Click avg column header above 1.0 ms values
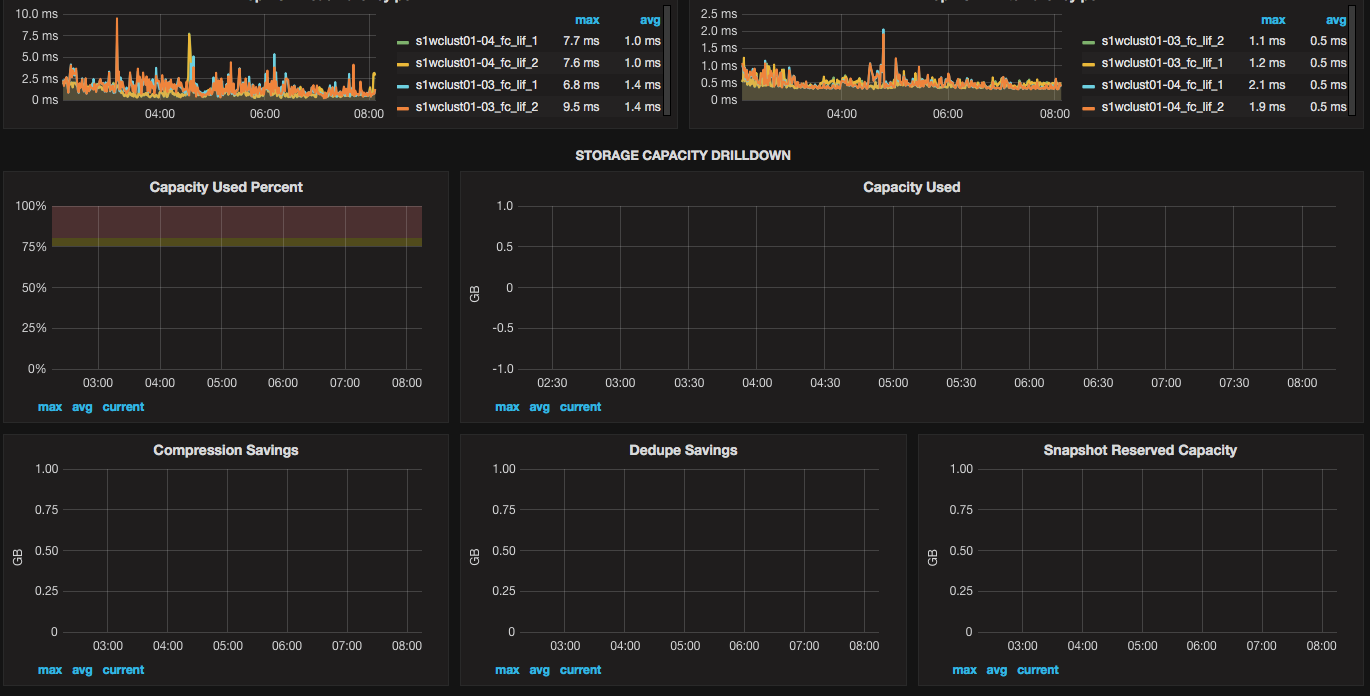Viewport: 1370px width, 696px height. pos(650,19)
